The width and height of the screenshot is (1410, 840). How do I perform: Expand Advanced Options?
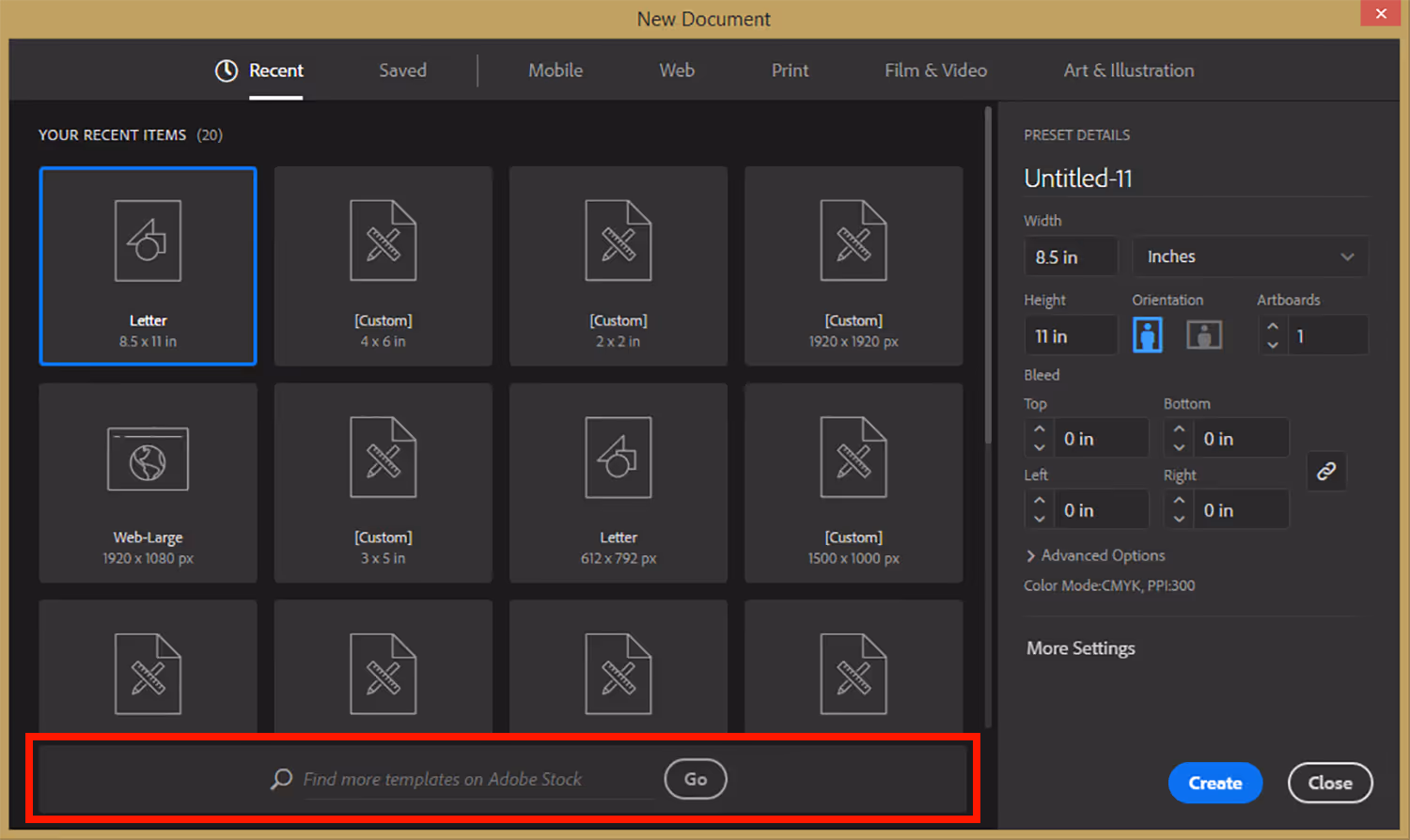[x=1096, y=555]
